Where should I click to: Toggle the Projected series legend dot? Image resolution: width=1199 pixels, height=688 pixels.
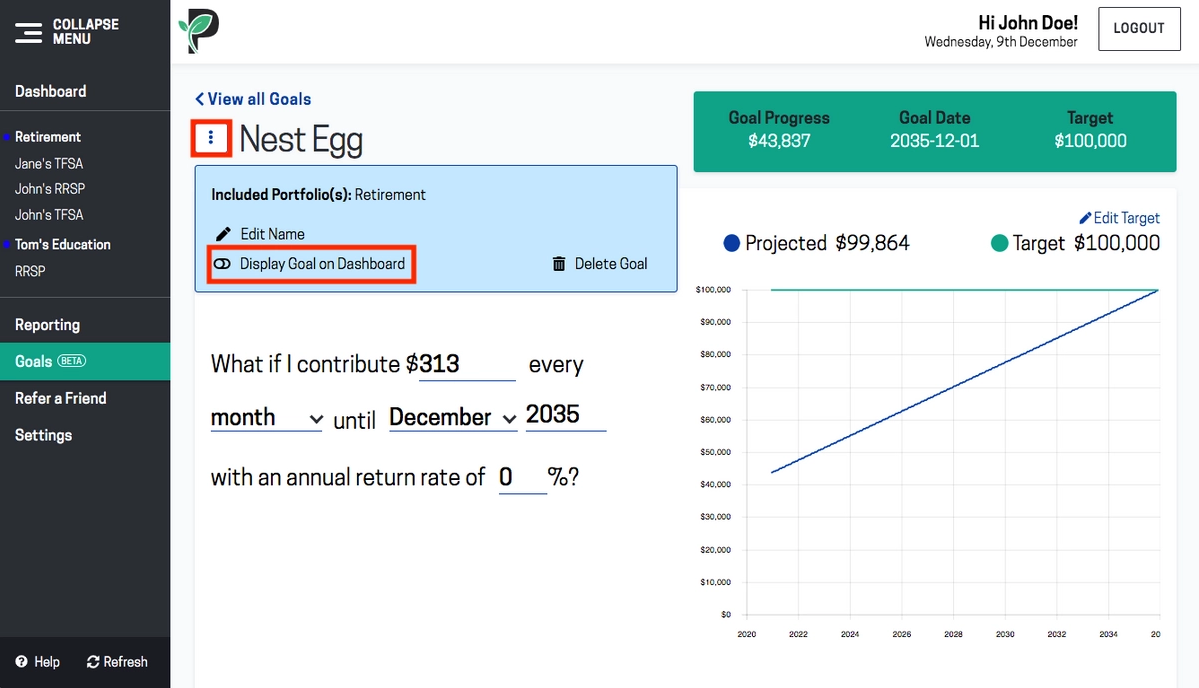point(732,243)
